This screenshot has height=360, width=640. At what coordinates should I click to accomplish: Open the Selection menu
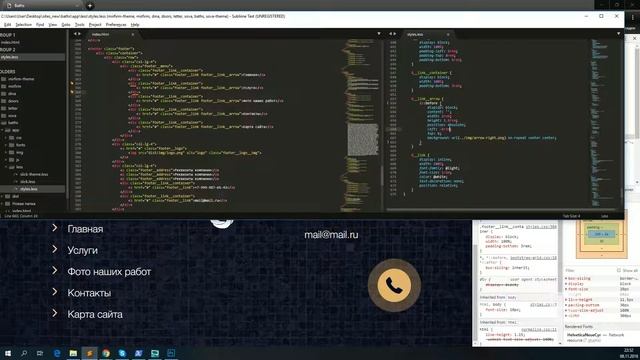click(23, 25)
